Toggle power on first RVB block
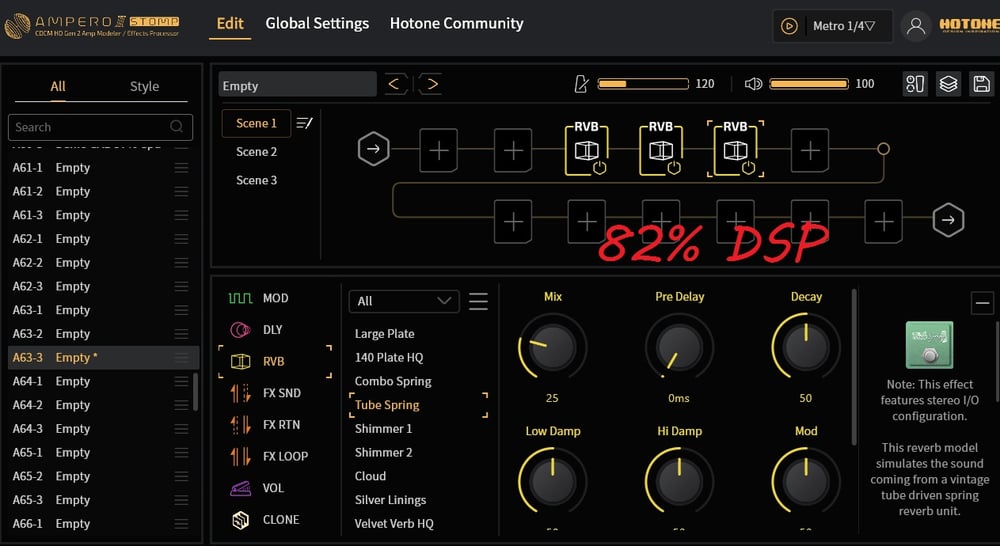 point(599,168)
